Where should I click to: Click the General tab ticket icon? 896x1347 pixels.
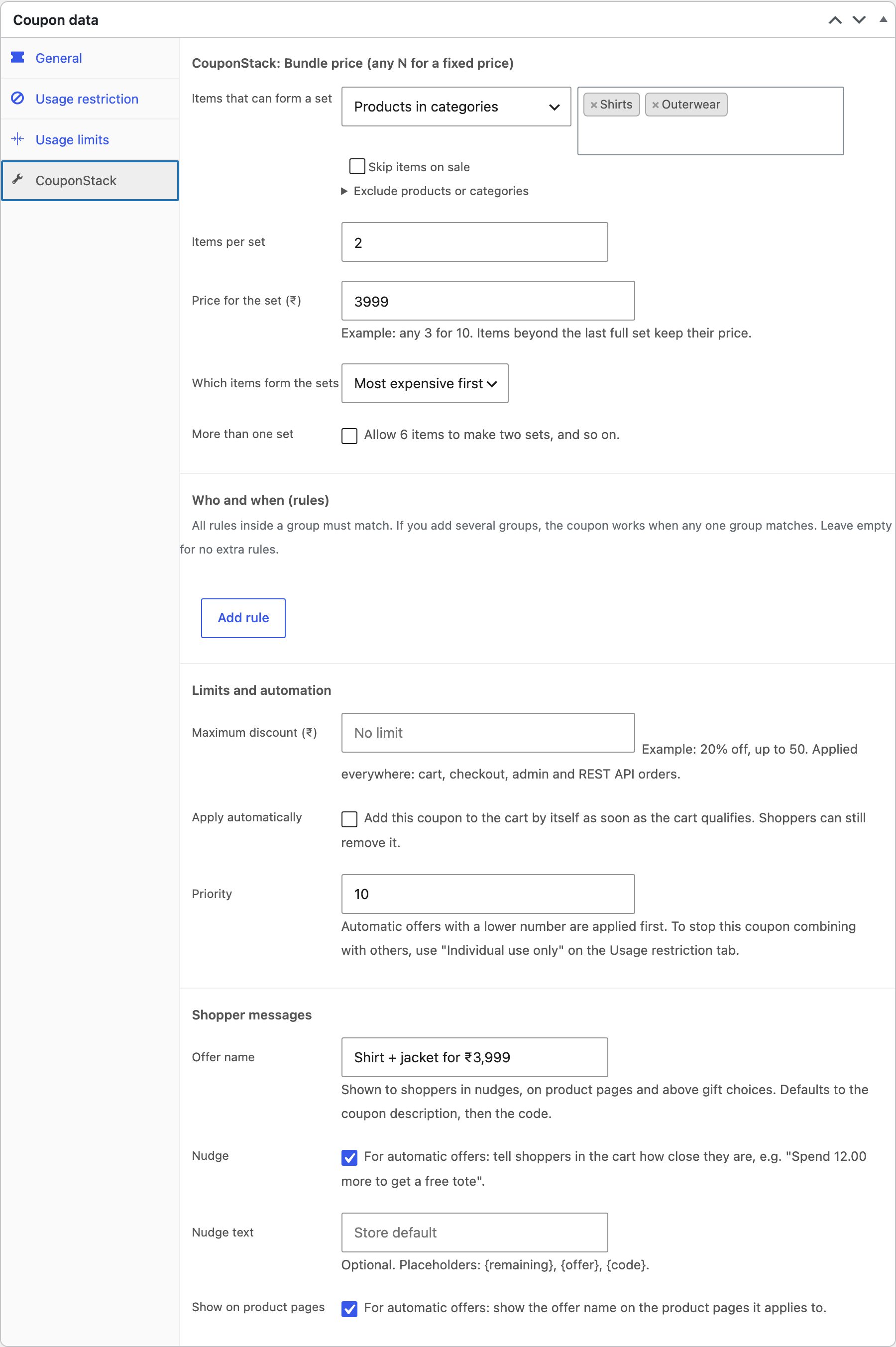[18, 57]
